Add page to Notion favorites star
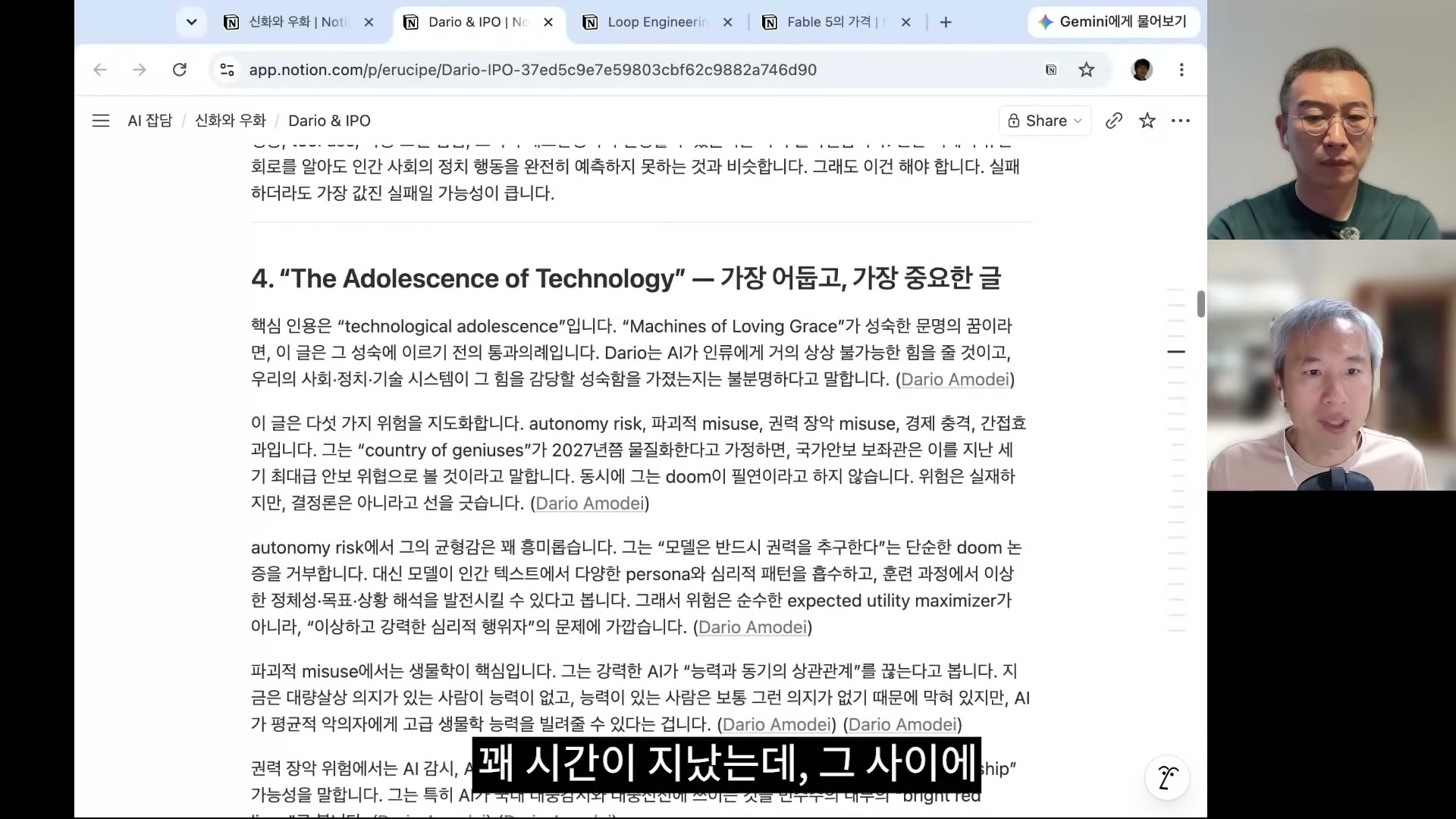Viewport: 1456px width, 819px height. [x=1147, y=121]
